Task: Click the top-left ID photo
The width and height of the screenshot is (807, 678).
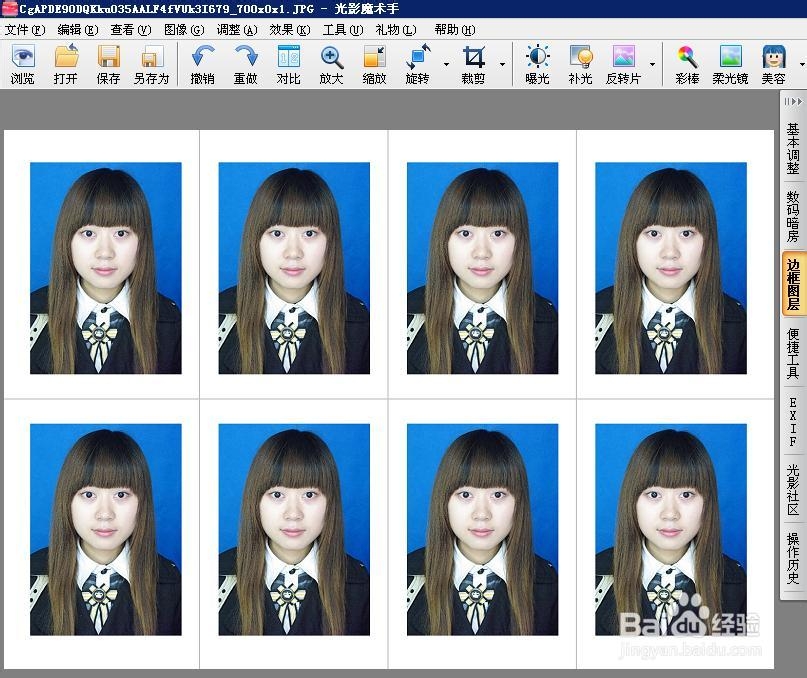Action: (106, 268)
